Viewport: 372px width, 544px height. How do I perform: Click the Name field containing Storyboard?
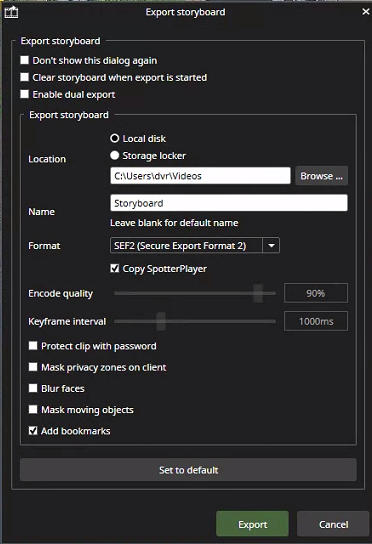(229, 203)
